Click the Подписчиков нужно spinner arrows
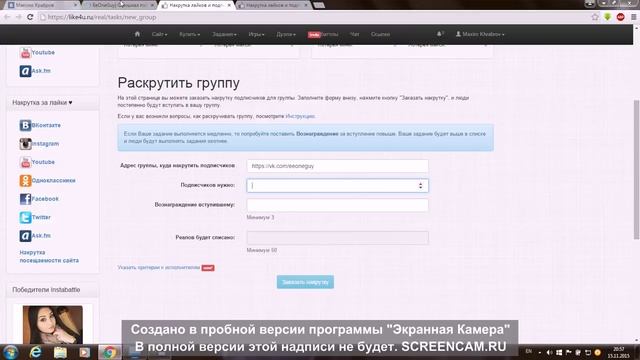Image resolution: width=640 pixels, height=360 pixels. point(420,186)
